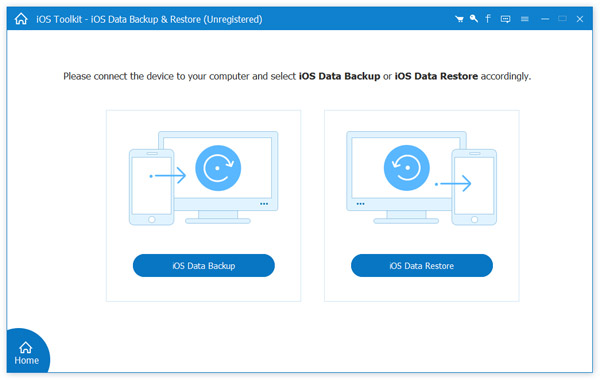Click the restore illustration with computer-to-phone arrow

pyautogui.click(x=422, y=178)
